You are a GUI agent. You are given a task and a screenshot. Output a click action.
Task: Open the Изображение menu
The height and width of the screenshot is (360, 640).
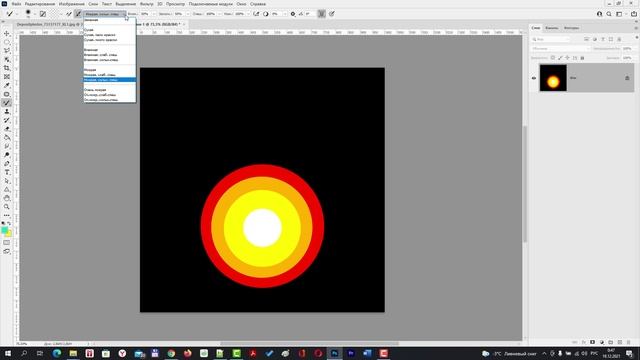(71, 4)
